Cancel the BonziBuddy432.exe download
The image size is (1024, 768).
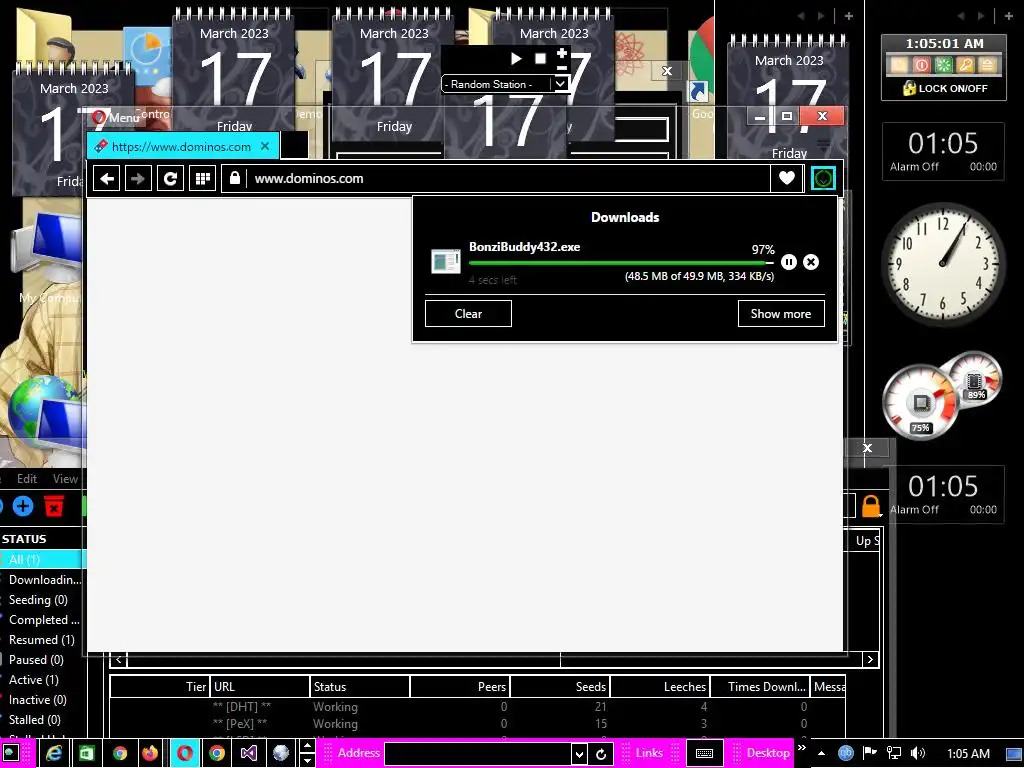pyautogui.click(x=811, y=262)
